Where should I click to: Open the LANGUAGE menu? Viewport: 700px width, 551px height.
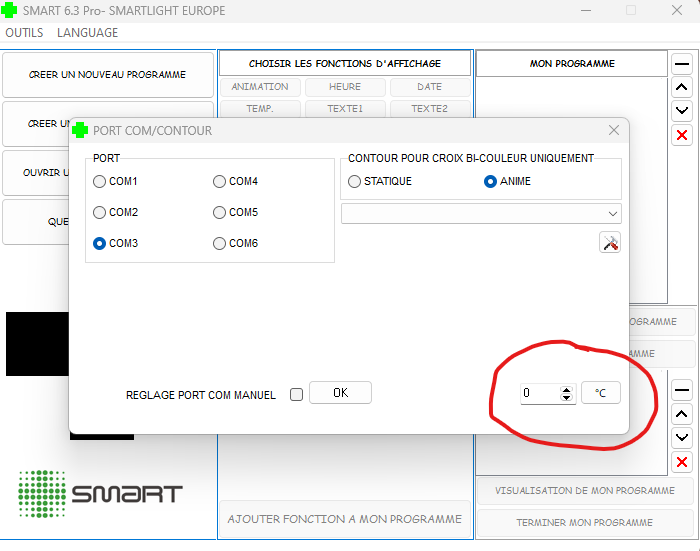click(x=88, y=33)
